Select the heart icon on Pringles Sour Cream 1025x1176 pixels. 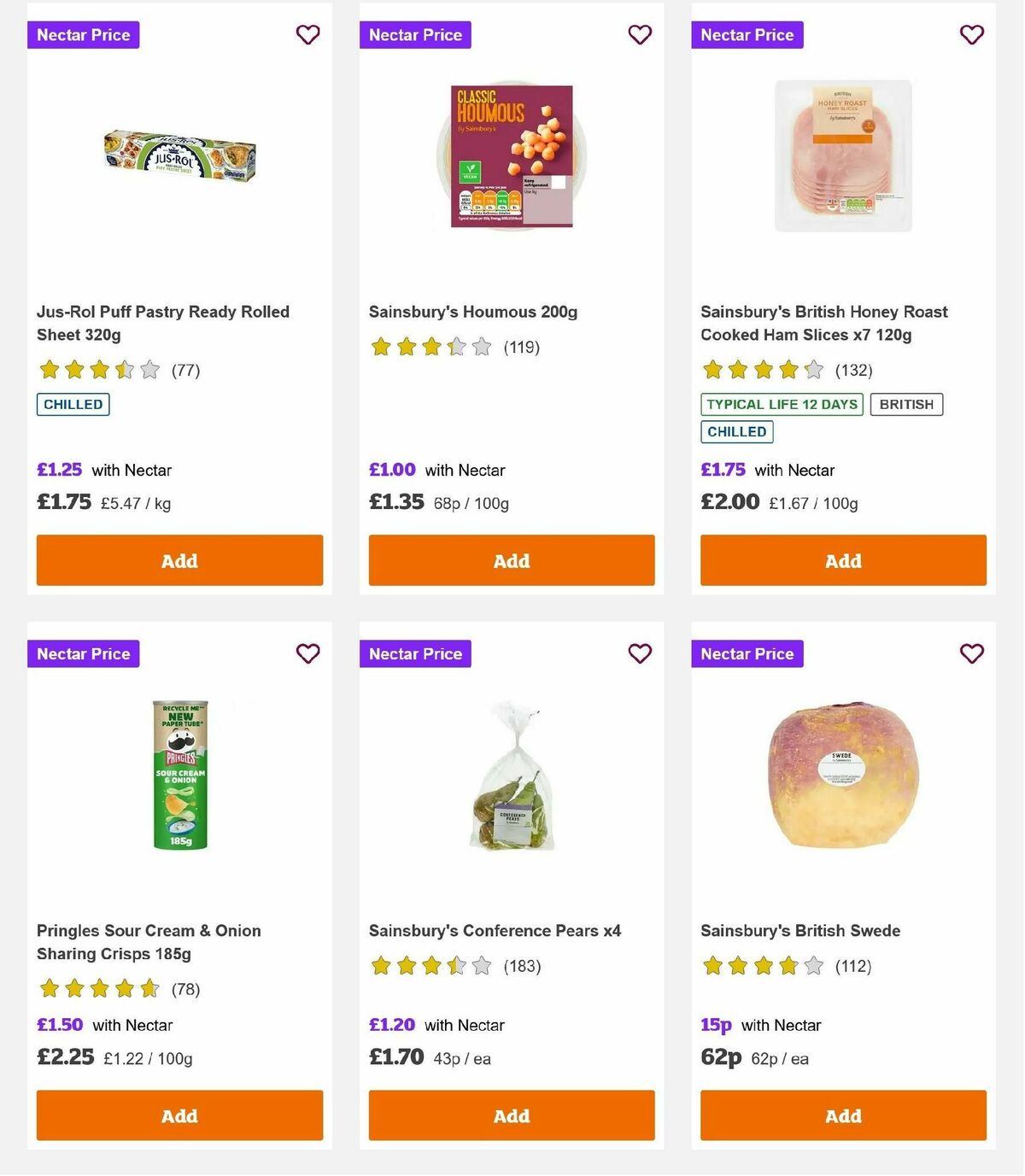307,653
